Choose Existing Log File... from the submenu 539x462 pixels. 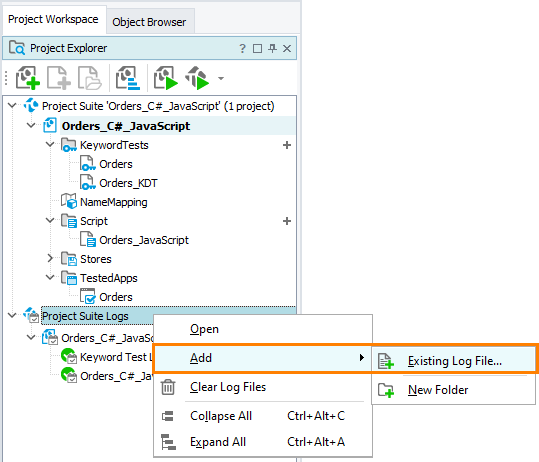[454, 361]
